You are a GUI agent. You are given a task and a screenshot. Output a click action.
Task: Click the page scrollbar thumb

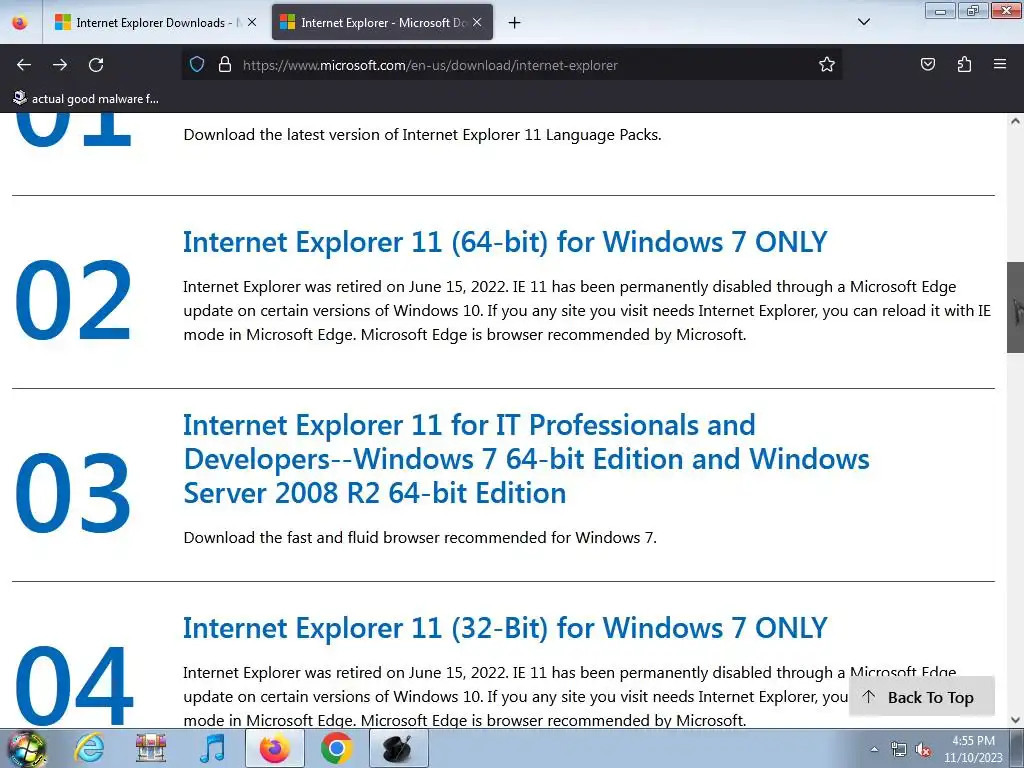point(1015,307)
